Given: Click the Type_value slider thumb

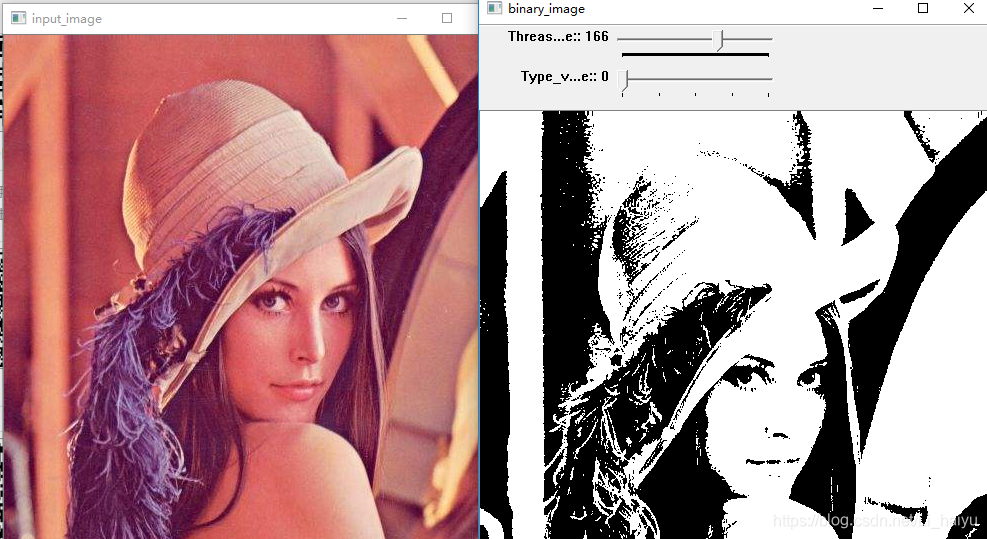Looking at the screenshot, I should point(623,79).
